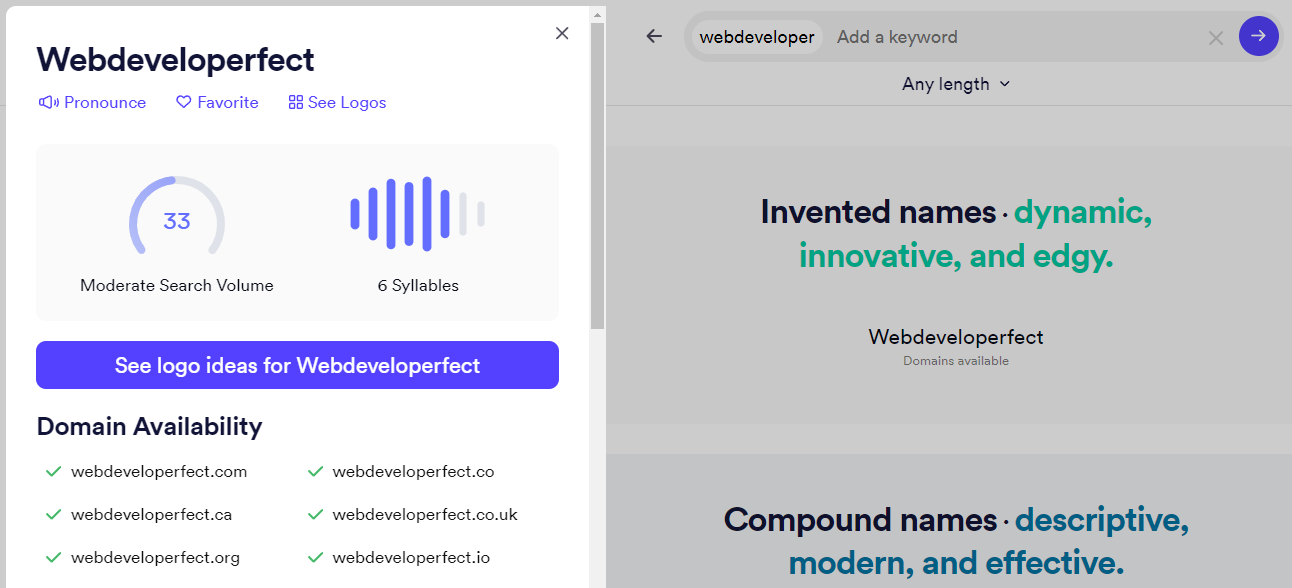Pick the webdeveloperfect.org domain
The height and width of the screenshot is (588, 1292).
[x=155, y=558]
